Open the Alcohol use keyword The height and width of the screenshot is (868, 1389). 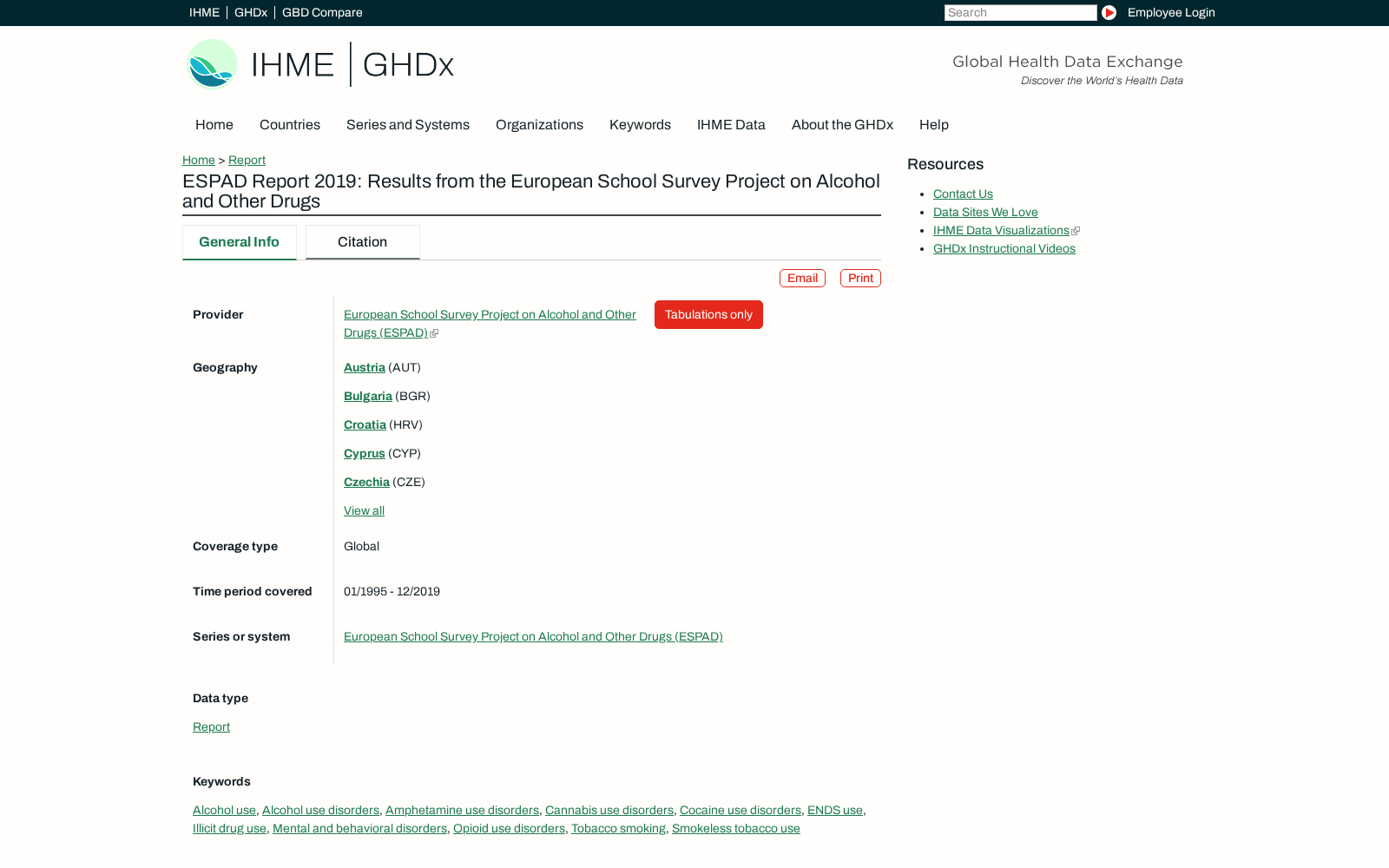click(x=224, y=811)
